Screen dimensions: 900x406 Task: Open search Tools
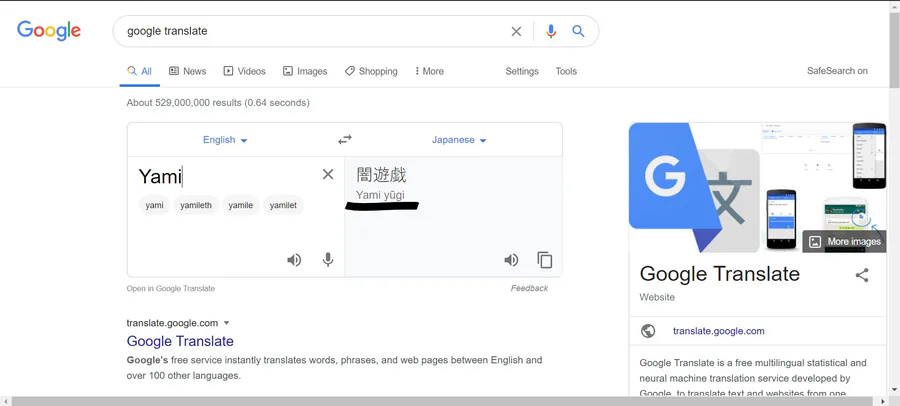566,71
